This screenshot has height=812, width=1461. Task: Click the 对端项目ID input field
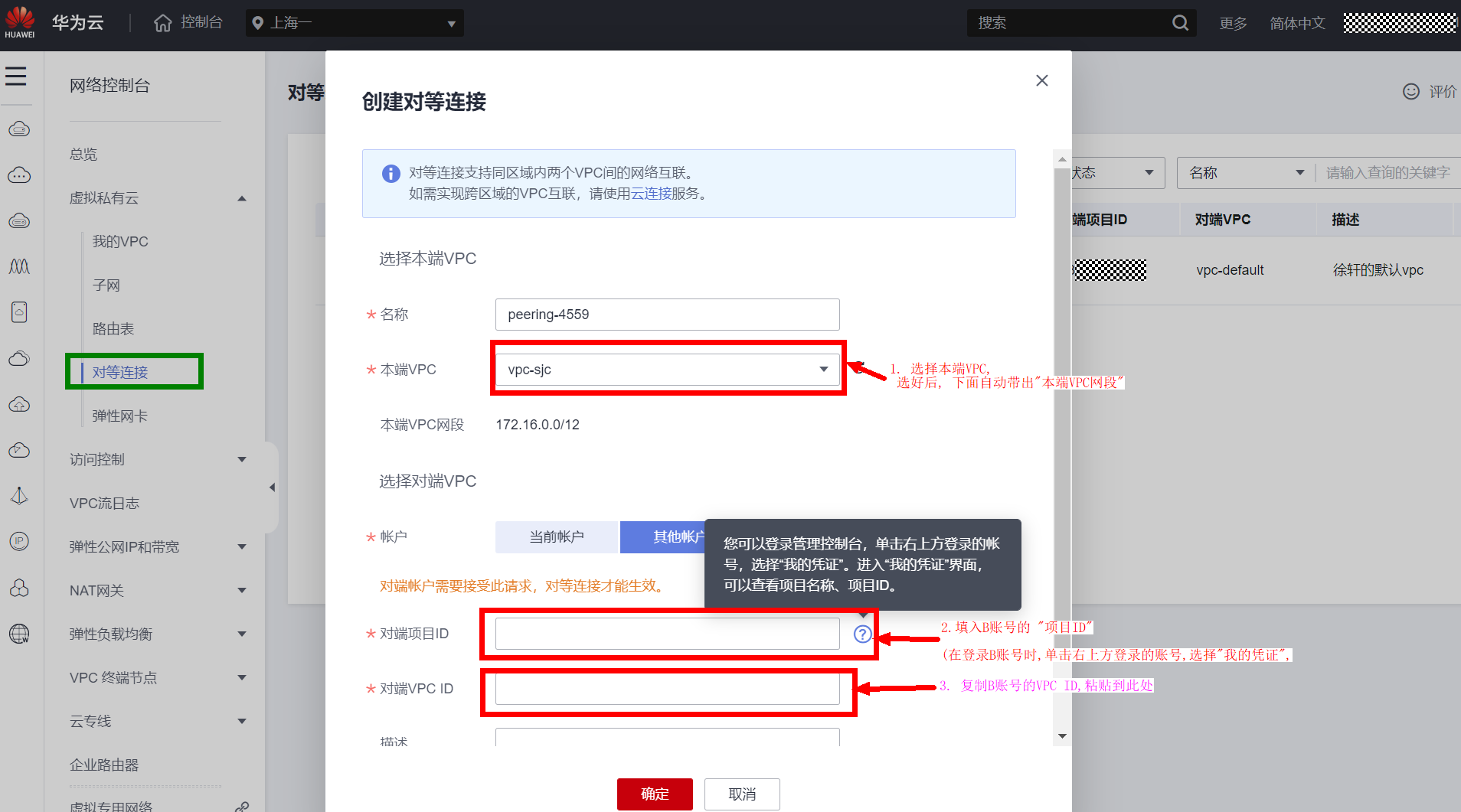(668, 634)
